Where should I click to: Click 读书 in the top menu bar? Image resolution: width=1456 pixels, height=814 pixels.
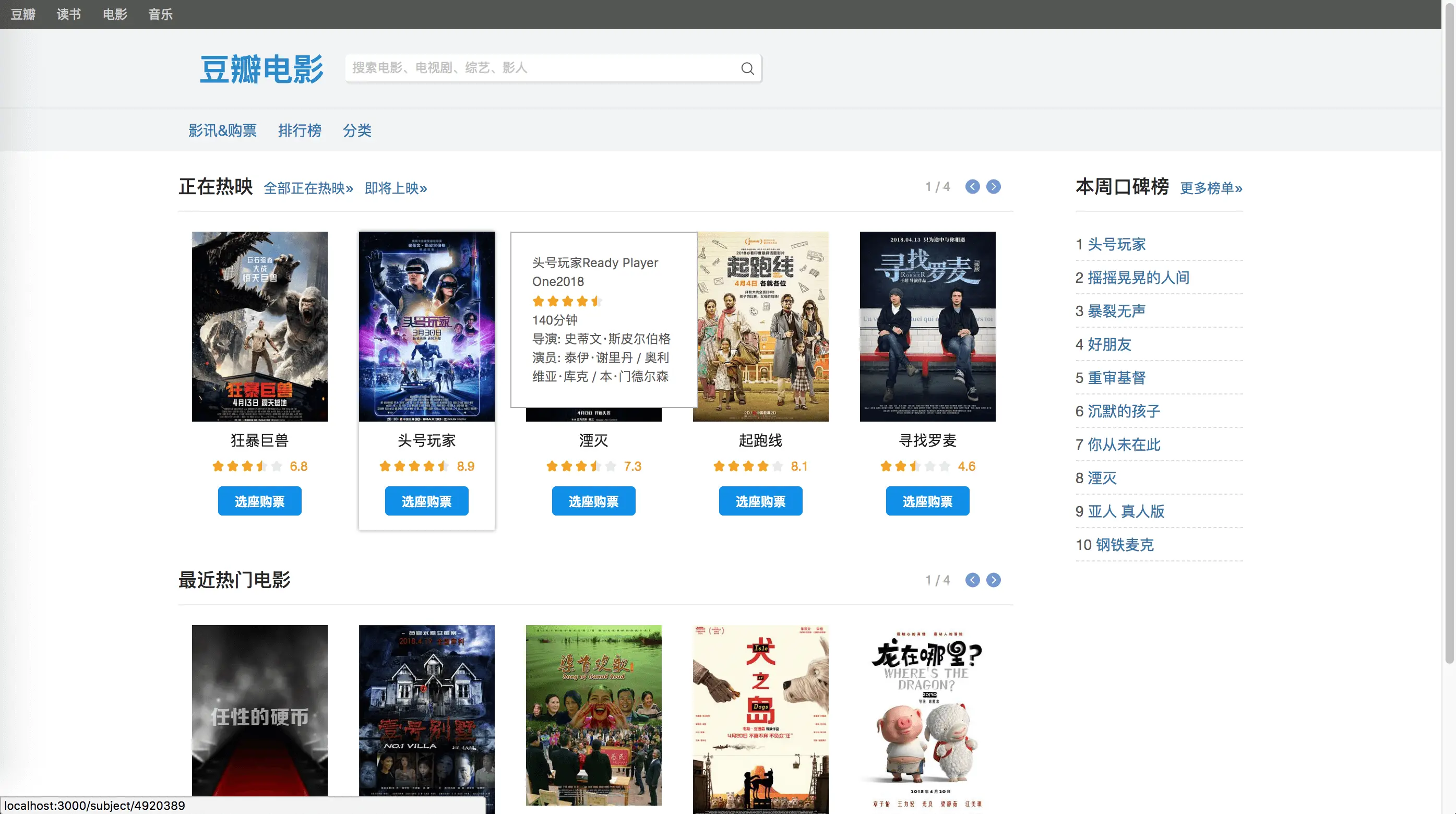68,14
